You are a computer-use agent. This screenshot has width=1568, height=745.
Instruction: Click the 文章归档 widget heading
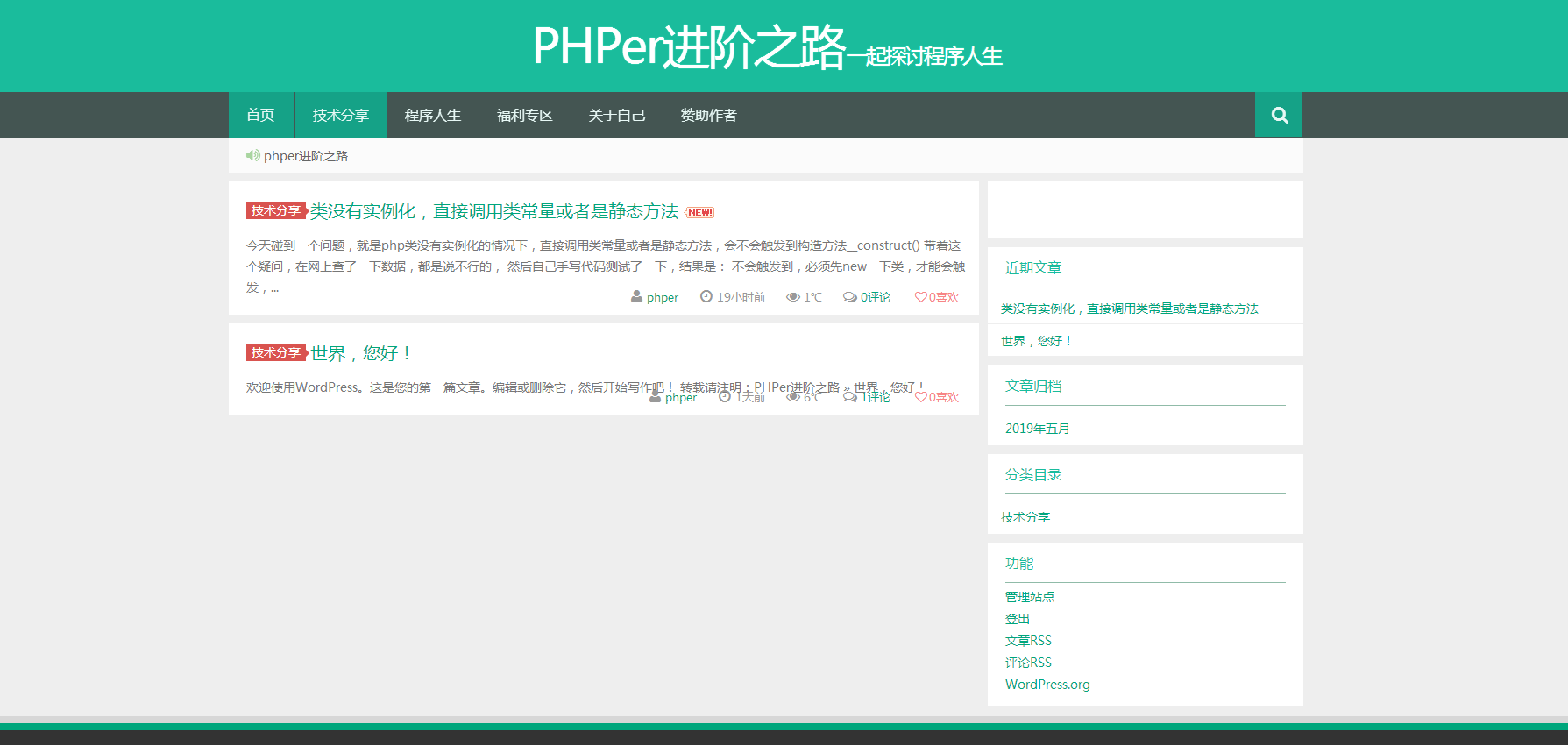click(x=1033, y=387)
